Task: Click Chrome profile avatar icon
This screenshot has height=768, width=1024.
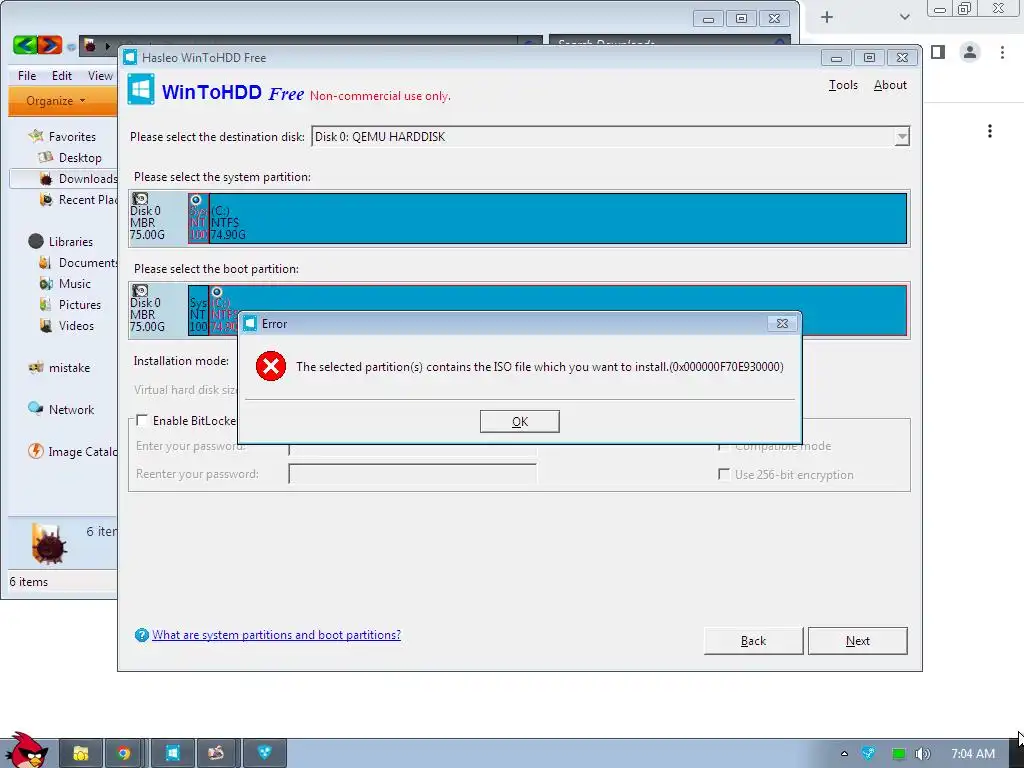Action: (970, 52)
